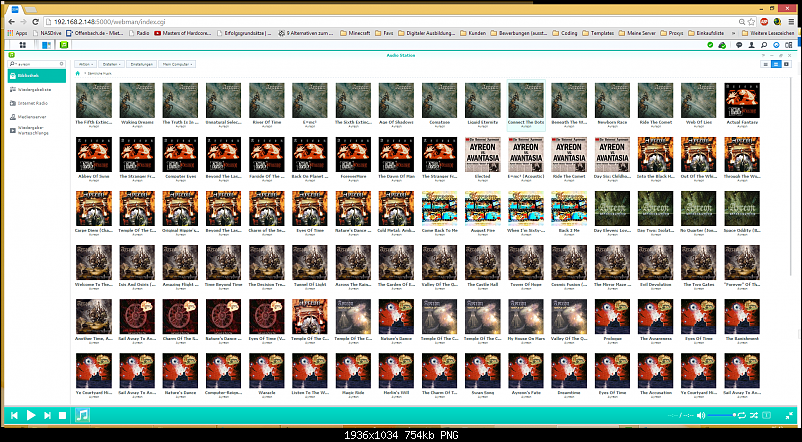Open DSM notifications speech bubble
The width and height of the screenshot is (802, 442).
point(739,45)
